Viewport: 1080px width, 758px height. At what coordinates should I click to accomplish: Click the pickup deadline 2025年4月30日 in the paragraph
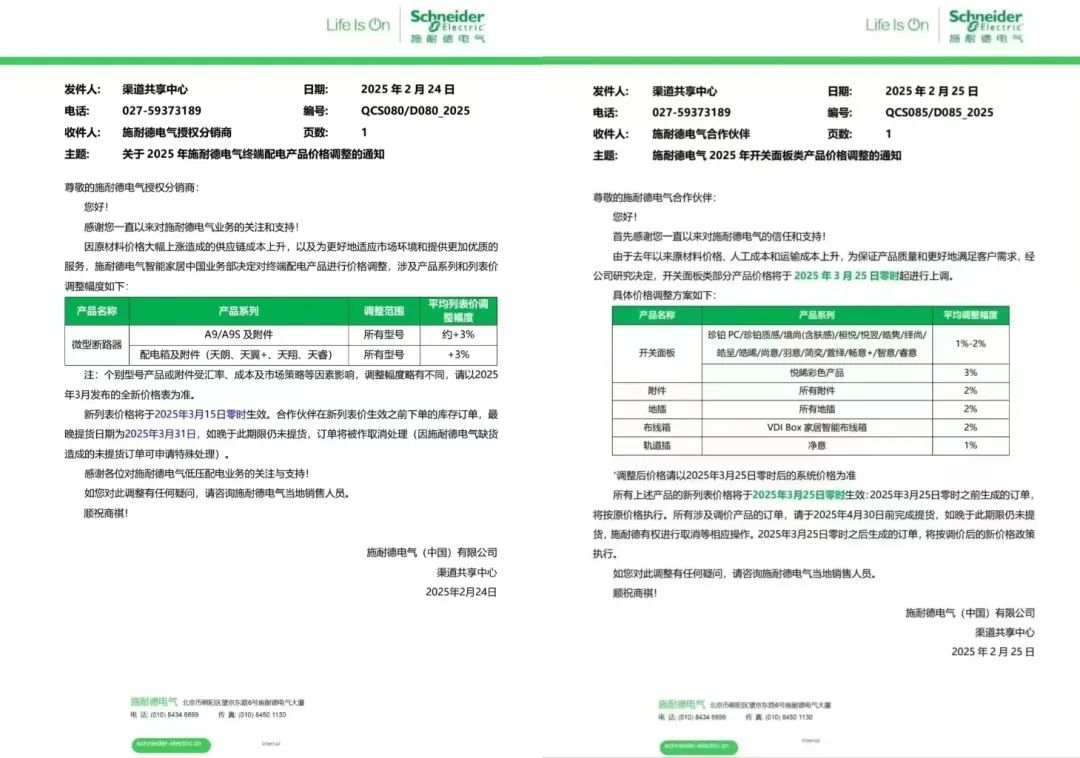tap(849, 514)
